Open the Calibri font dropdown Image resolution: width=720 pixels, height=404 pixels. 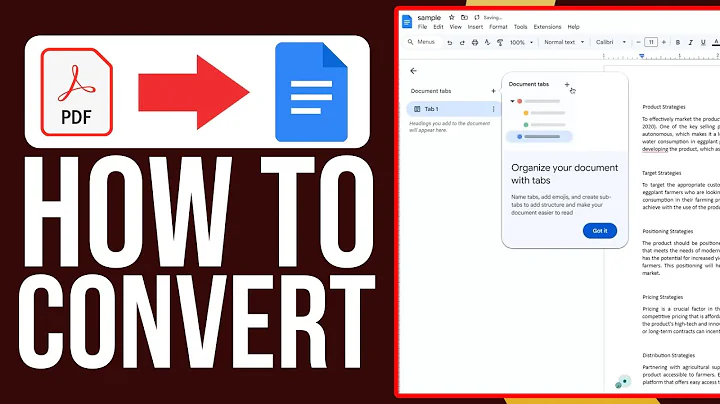click(x=611, y=42)
